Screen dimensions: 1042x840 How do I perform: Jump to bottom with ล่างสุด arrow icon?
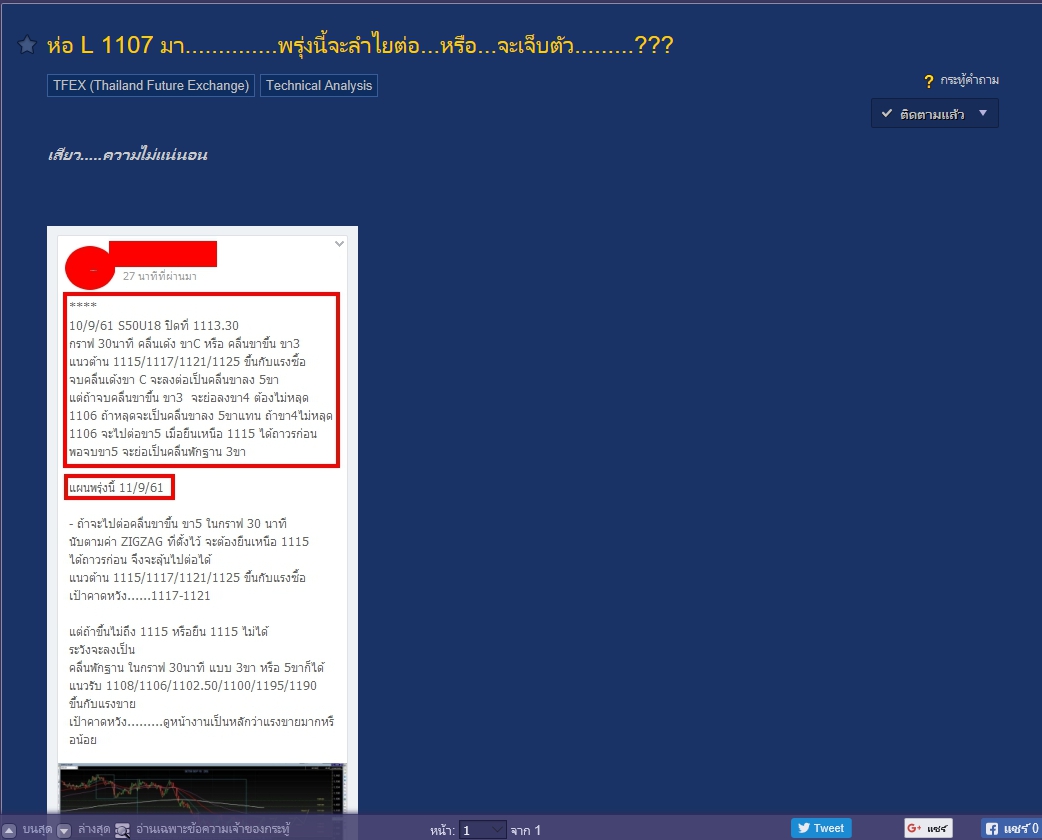click(x=64, y=830)
